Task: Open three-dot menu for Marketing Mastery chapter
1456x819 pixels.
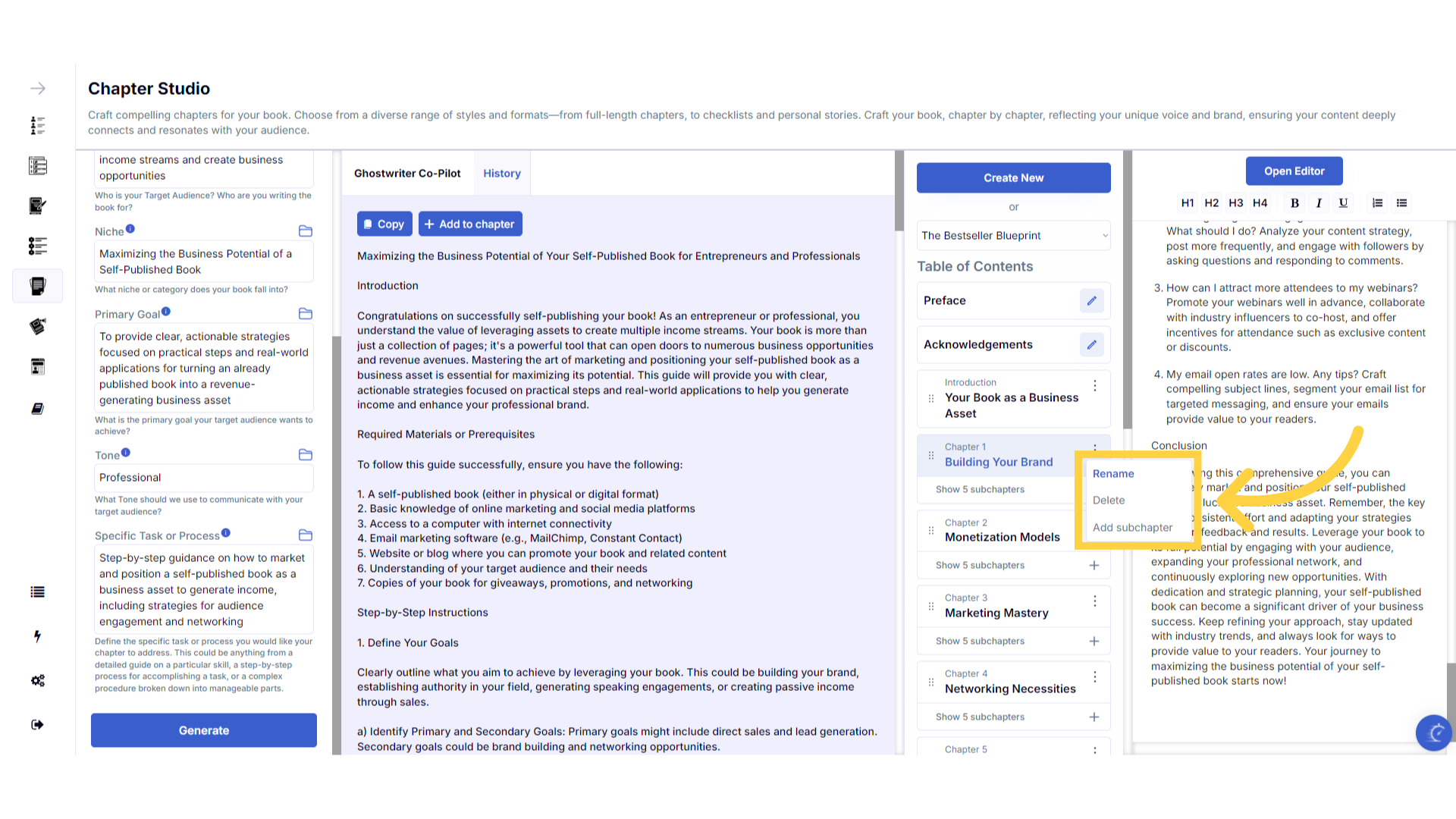Action: [1094, 601]
